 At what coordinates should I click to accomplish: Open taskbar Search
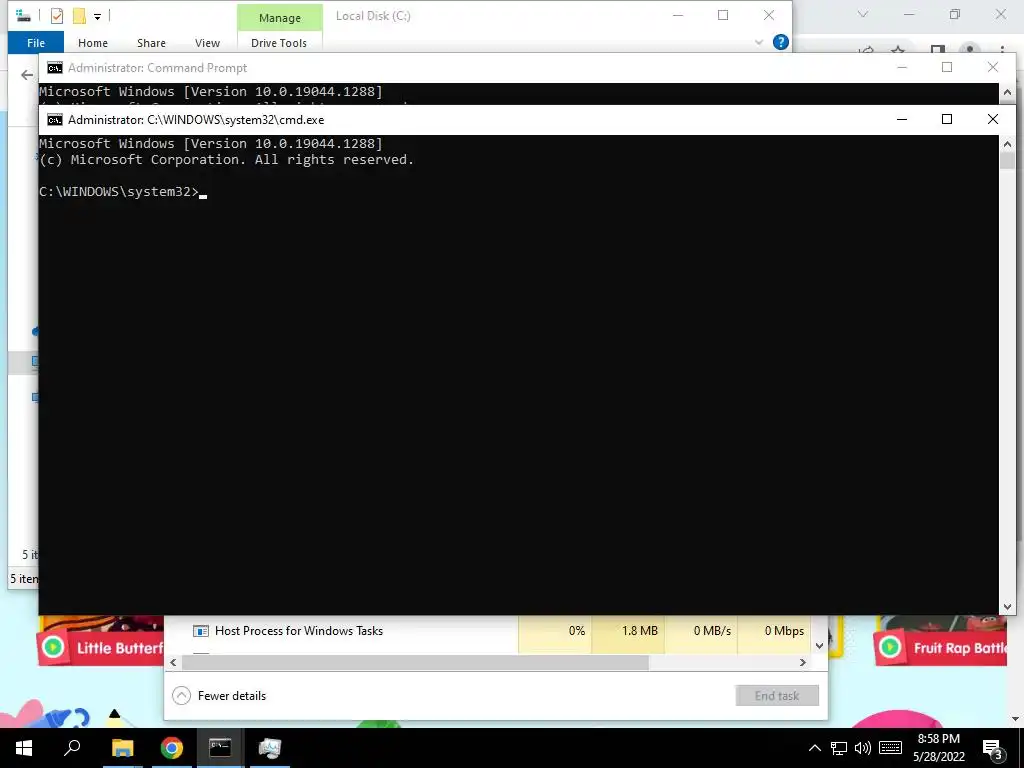click(x=72, y=748)
